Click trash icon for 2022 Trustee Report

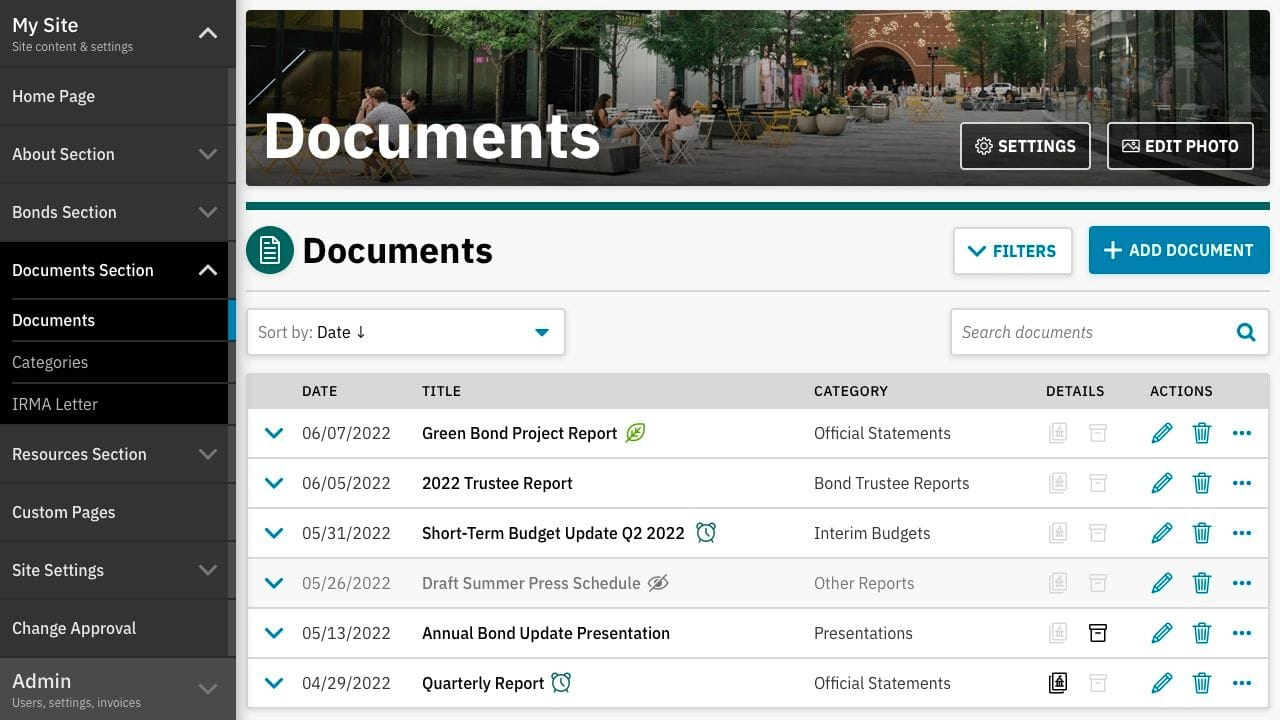[1202, 483]
